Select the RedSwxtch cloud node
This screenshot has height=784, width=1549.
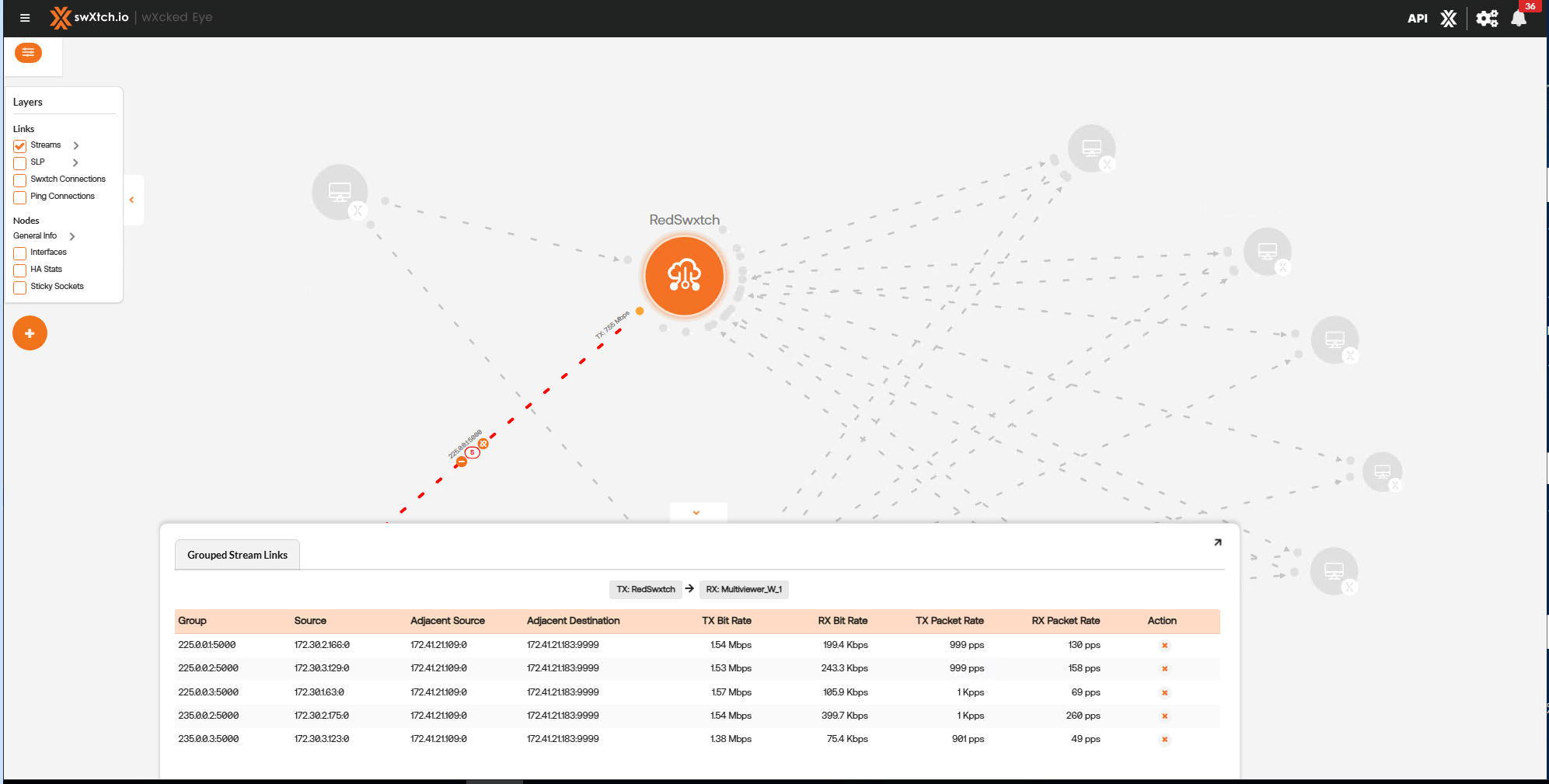[x=684, y=276]
